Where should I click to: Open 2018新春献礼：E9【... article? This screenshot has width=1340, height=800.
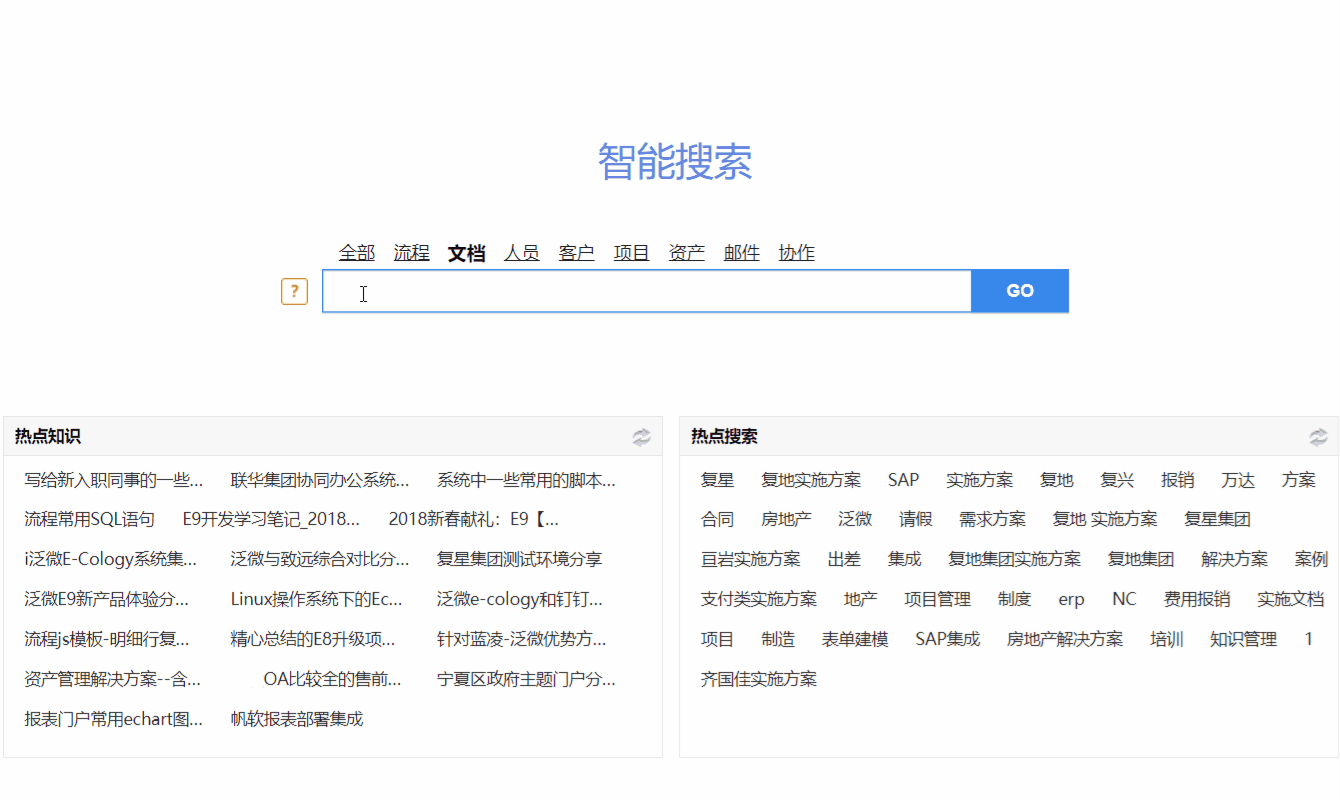click(x=474, y=520)
